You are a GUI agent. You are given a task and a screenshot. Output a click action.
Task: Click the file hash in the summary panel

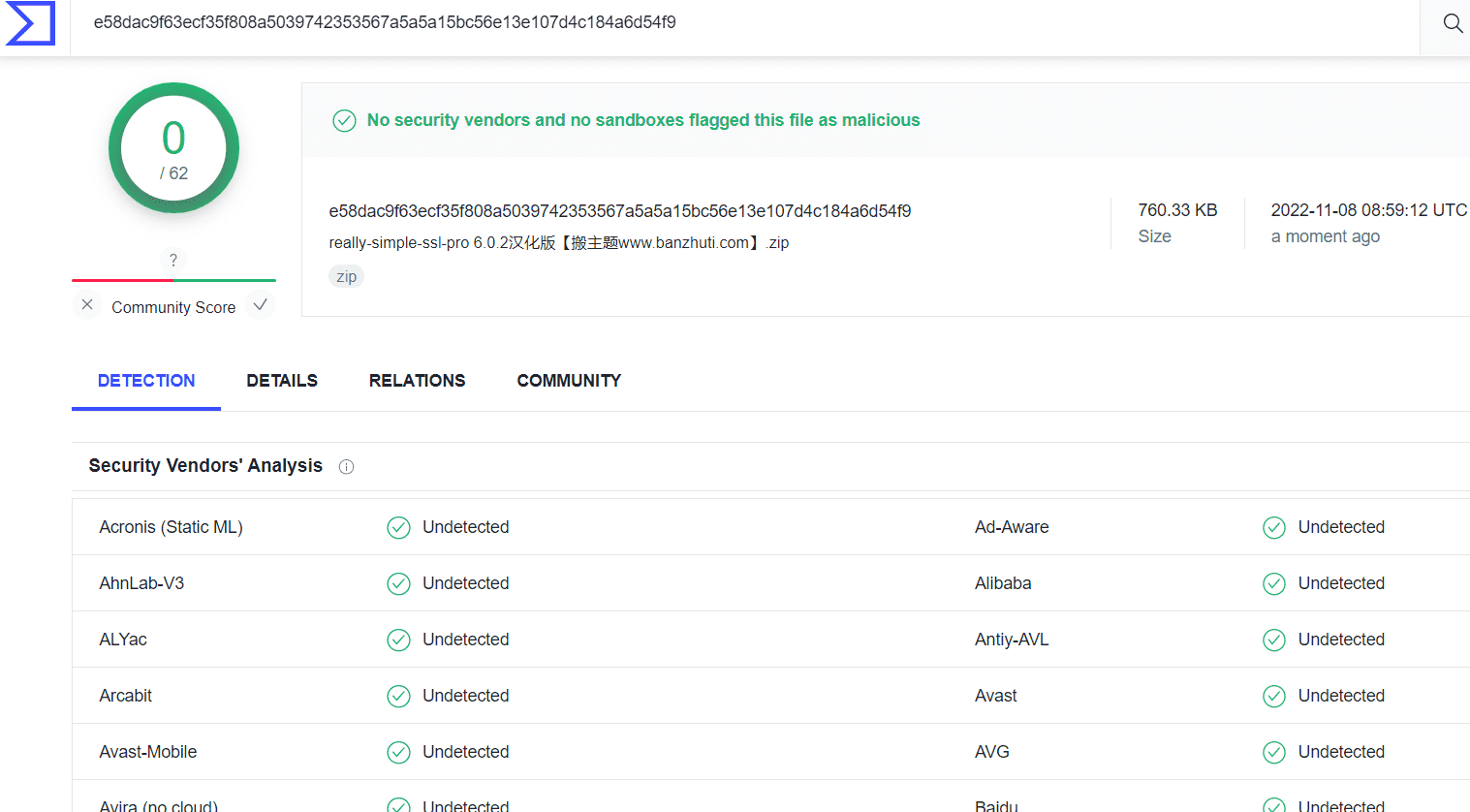click(x=620, y=211)
